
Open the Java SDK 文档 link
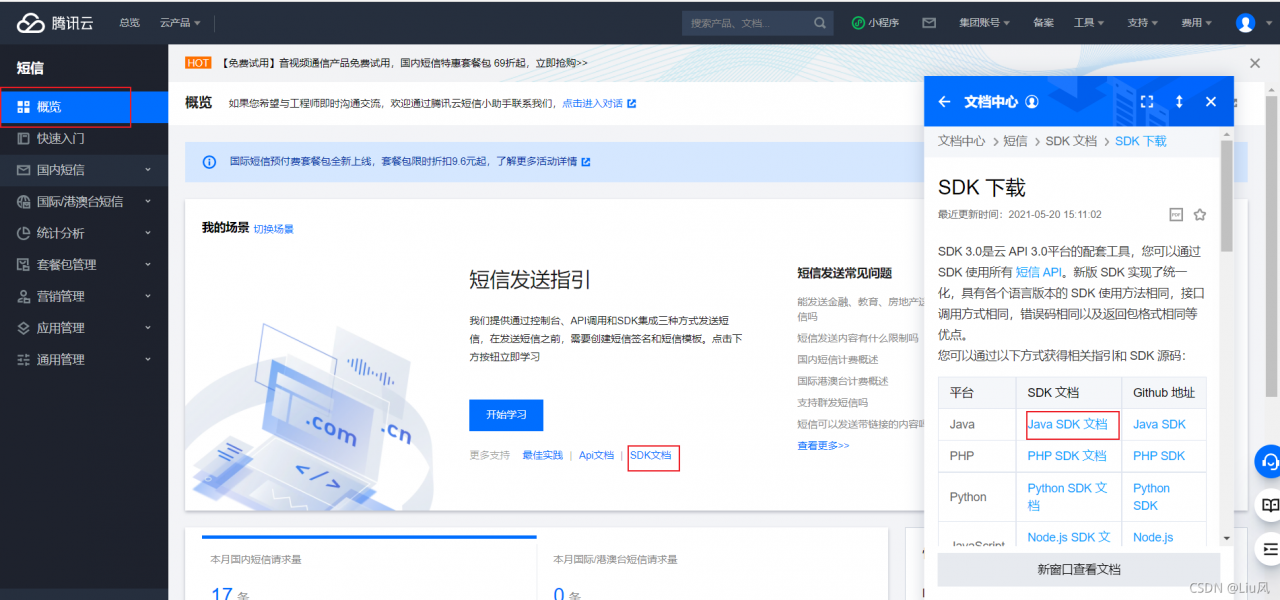tap(1069, 424)
